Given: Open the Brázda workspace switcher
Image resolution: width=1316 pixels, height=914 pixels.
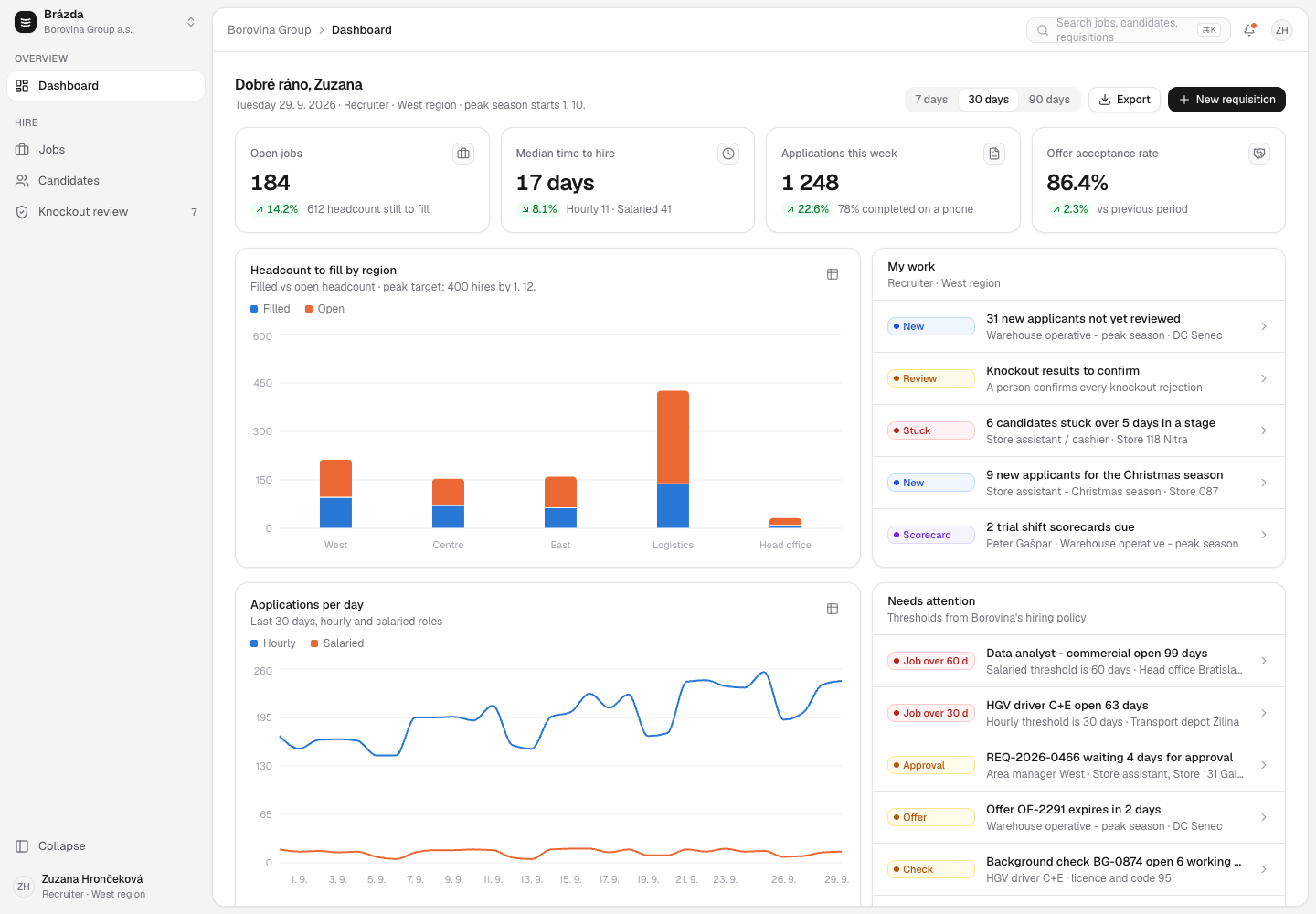Looking at the screenshot, I should 106,22.
